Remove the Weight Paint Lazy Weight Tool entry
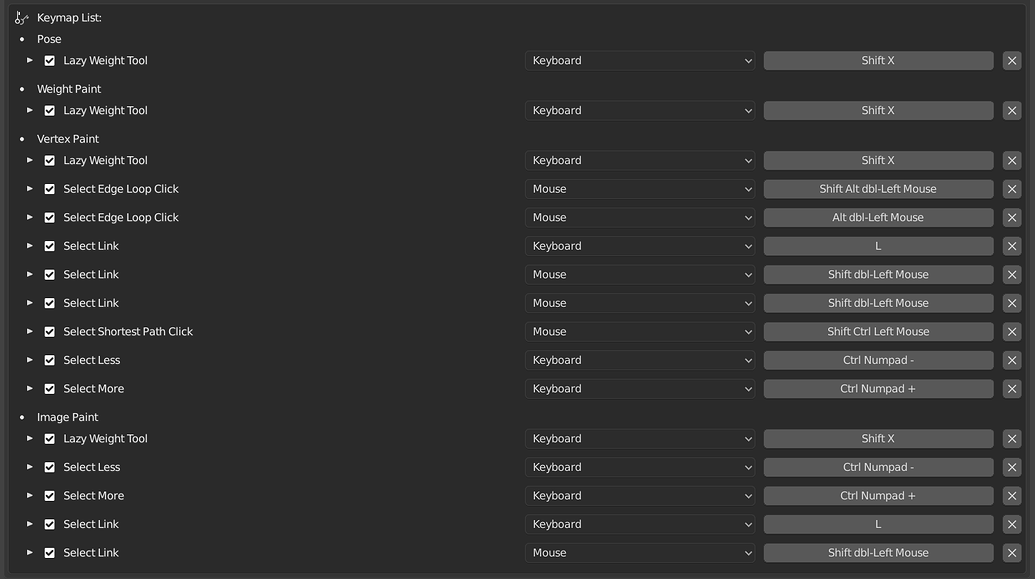 (1012, 111)
